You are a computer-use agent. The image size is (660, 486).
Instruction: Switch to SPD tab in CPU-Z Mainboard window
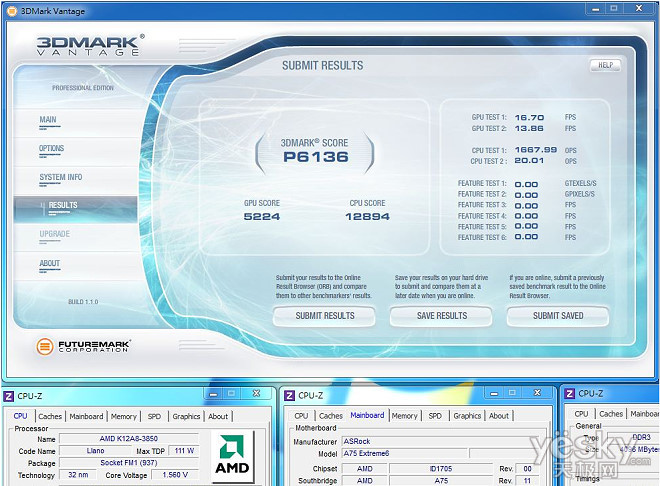[x=435, y=416]
